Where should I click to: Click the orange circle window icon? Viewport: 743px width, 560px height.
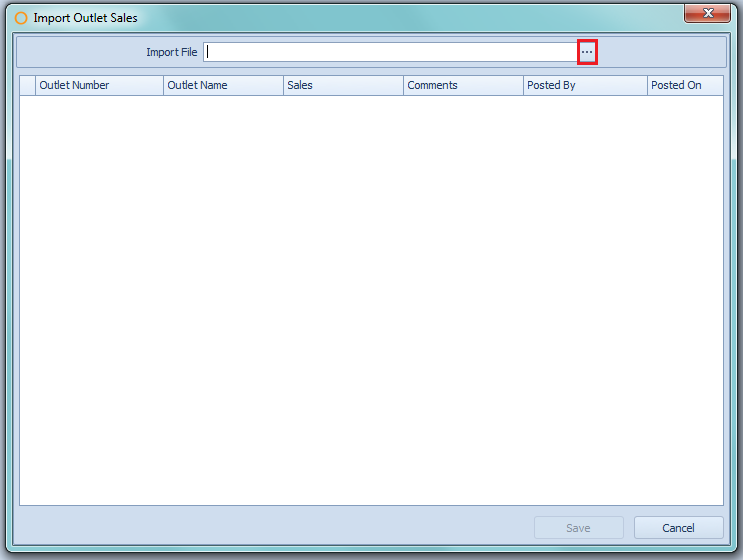21,18
